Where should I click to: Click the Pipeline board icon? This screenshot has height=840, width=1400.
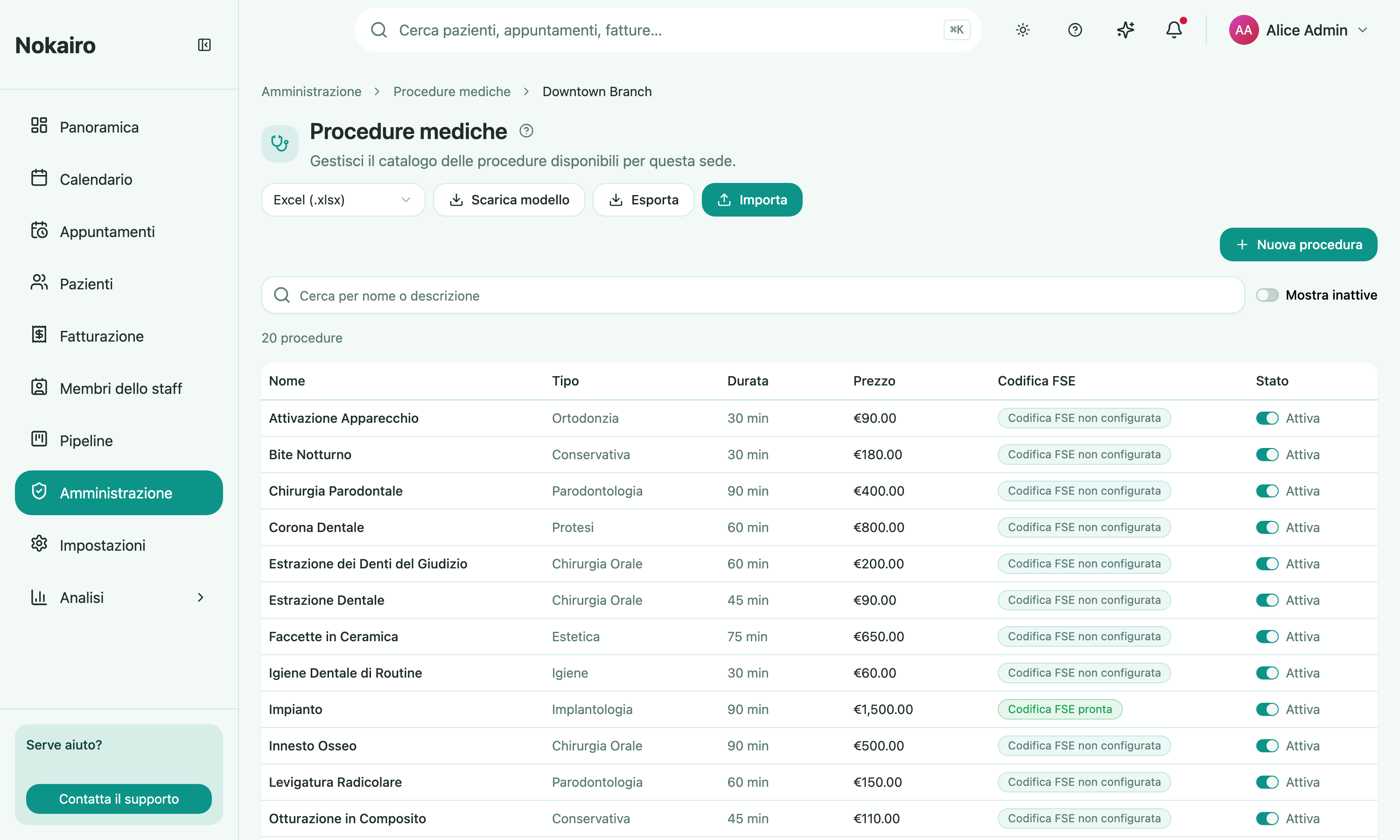39,439
